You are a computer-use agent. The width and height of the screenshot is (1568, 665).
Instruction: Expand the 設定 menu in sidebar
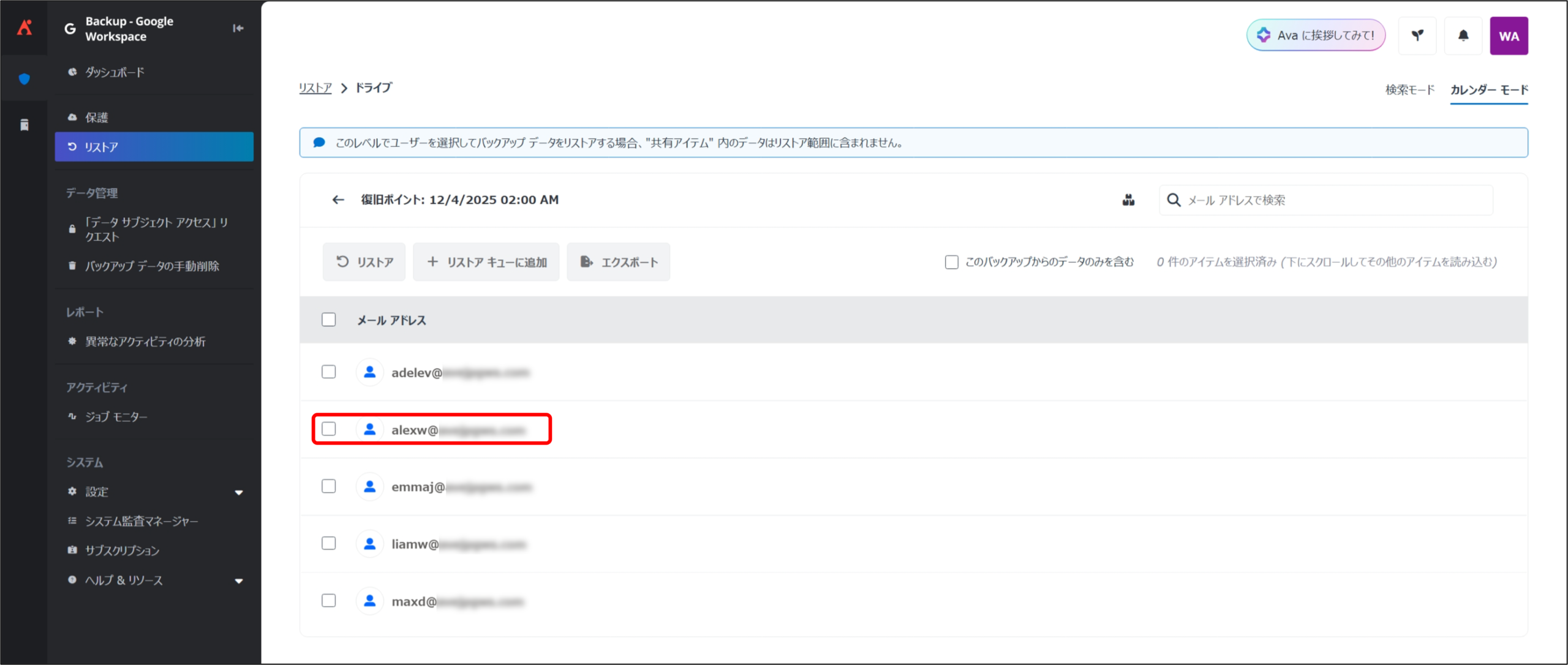point(239,492)
